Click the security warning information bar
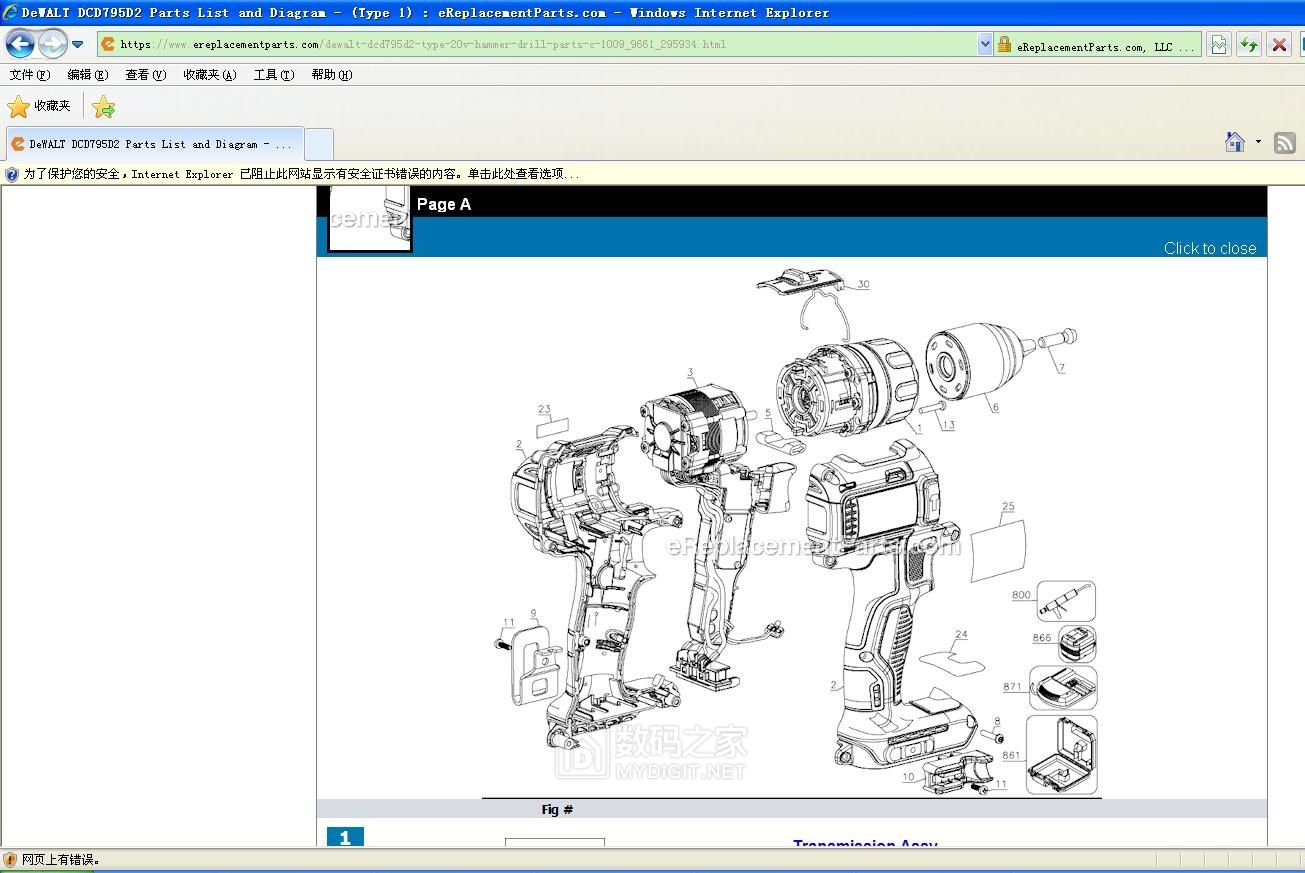 coord(652,174)
